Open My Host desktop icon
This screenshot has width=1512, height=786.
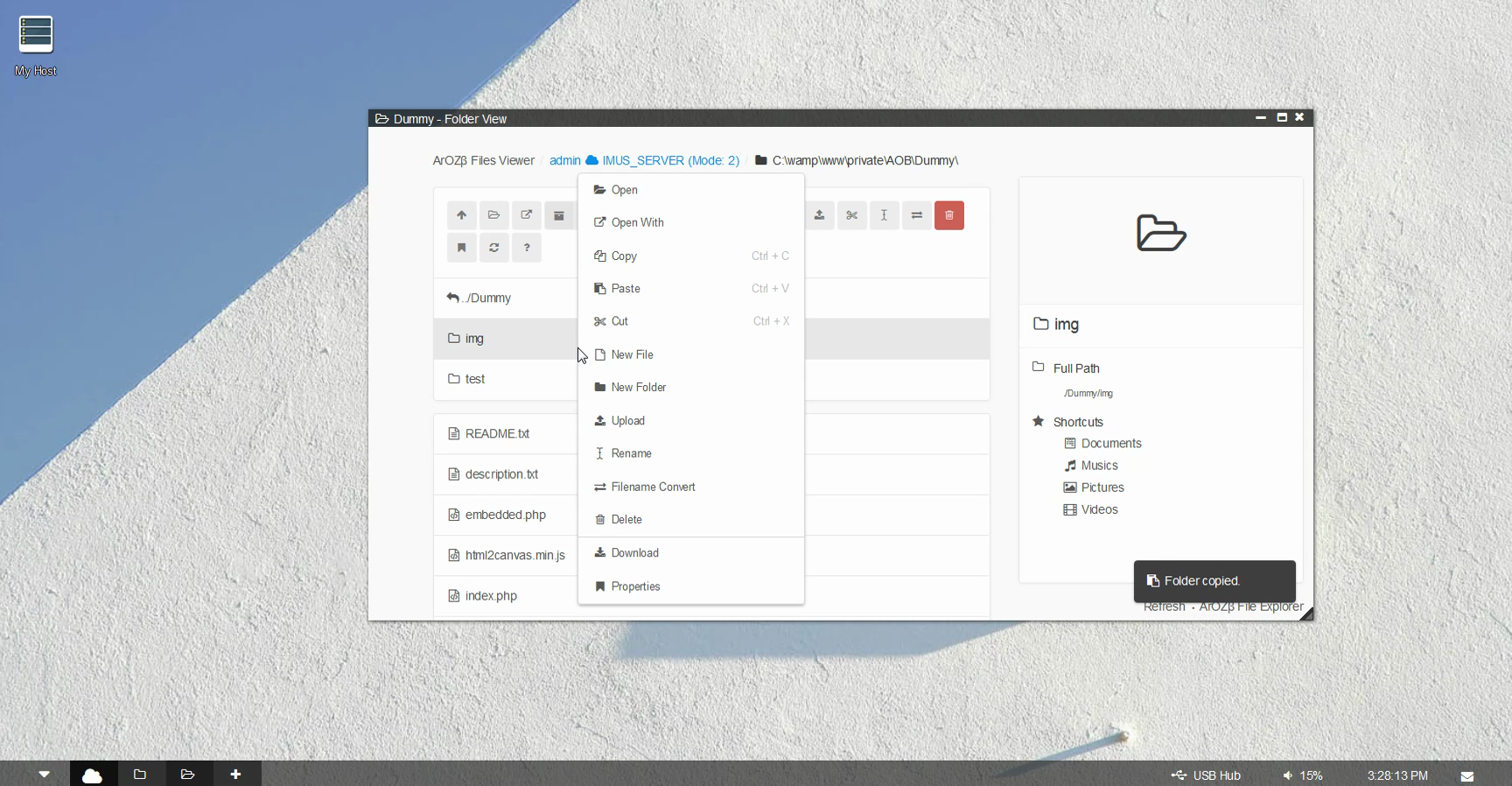click(36, 46)
